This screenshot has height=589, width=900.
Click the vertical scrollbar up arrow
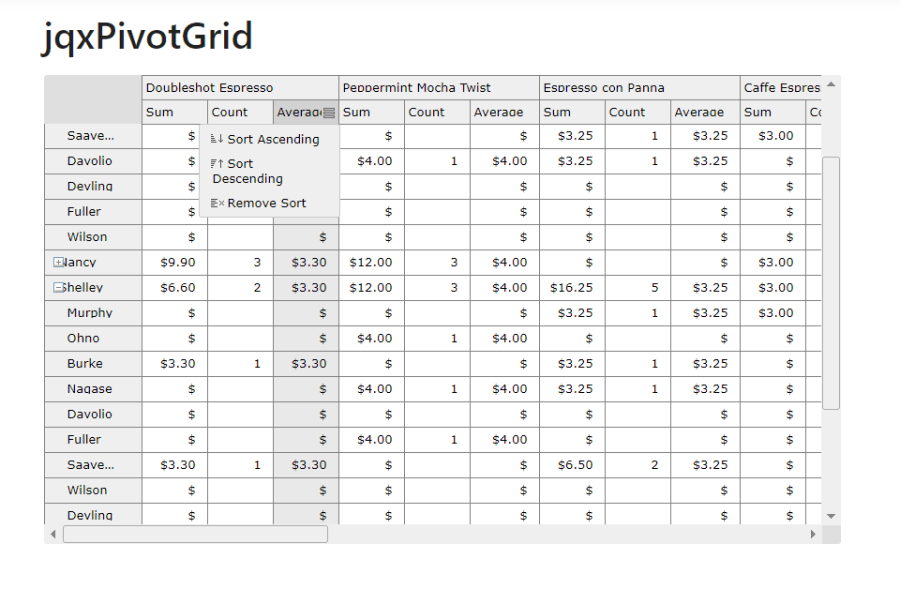coord(831,85)
